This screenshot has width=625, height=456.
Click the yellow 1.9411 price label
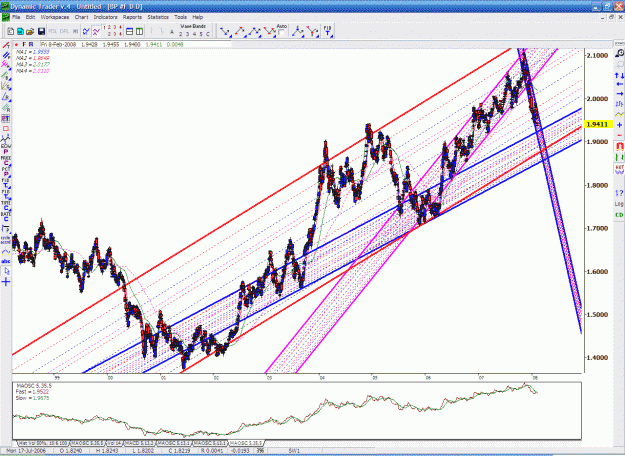[x=598, y=124]
